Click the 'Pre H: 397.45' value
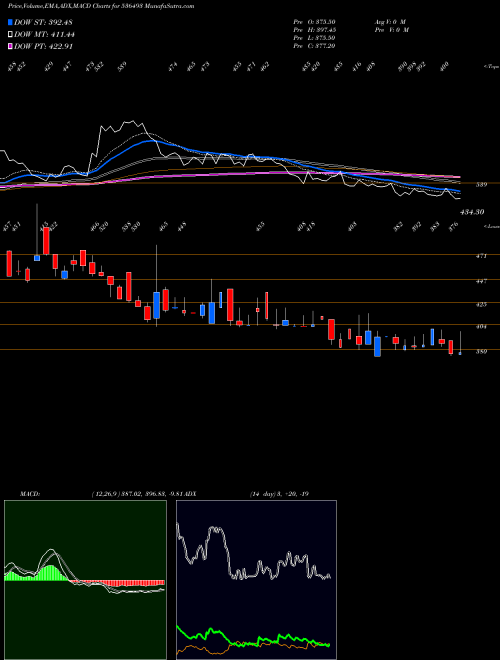This screenshot has height=660, width=500. tap(314, 30)
